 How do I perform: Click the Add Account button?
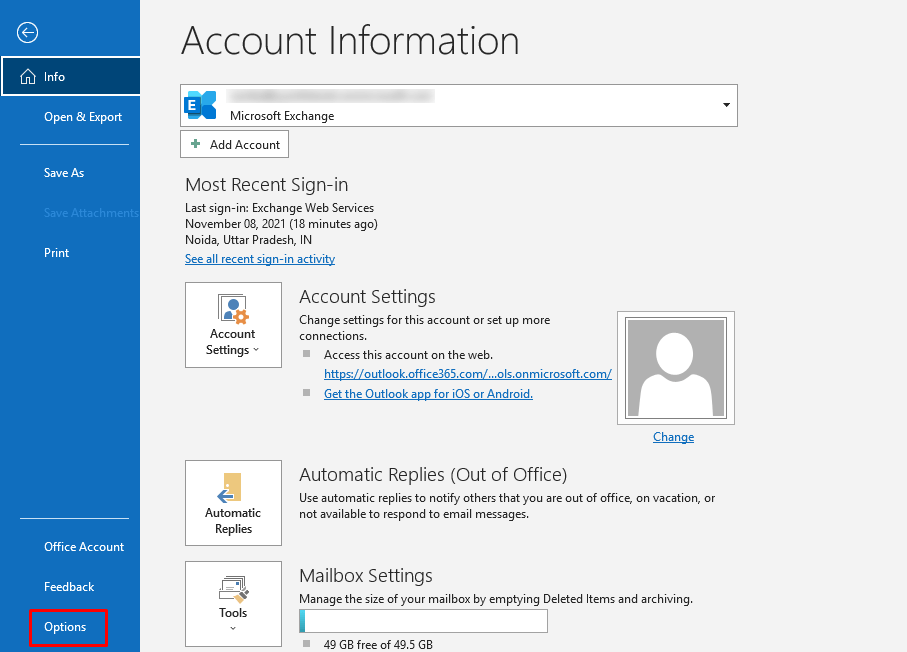(x=234, y=144)
